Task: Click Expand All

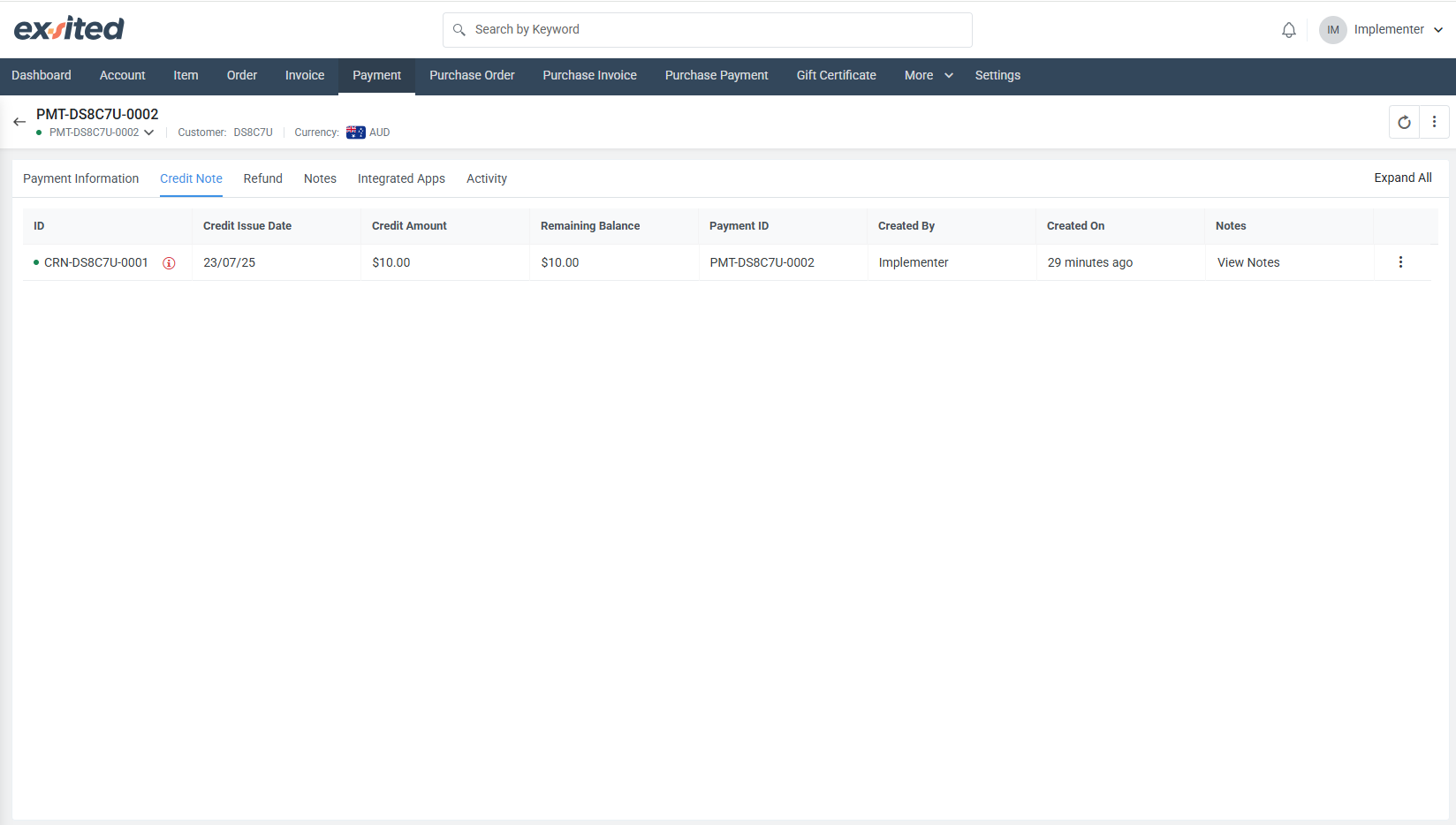Action: (x=1403, y=178)
